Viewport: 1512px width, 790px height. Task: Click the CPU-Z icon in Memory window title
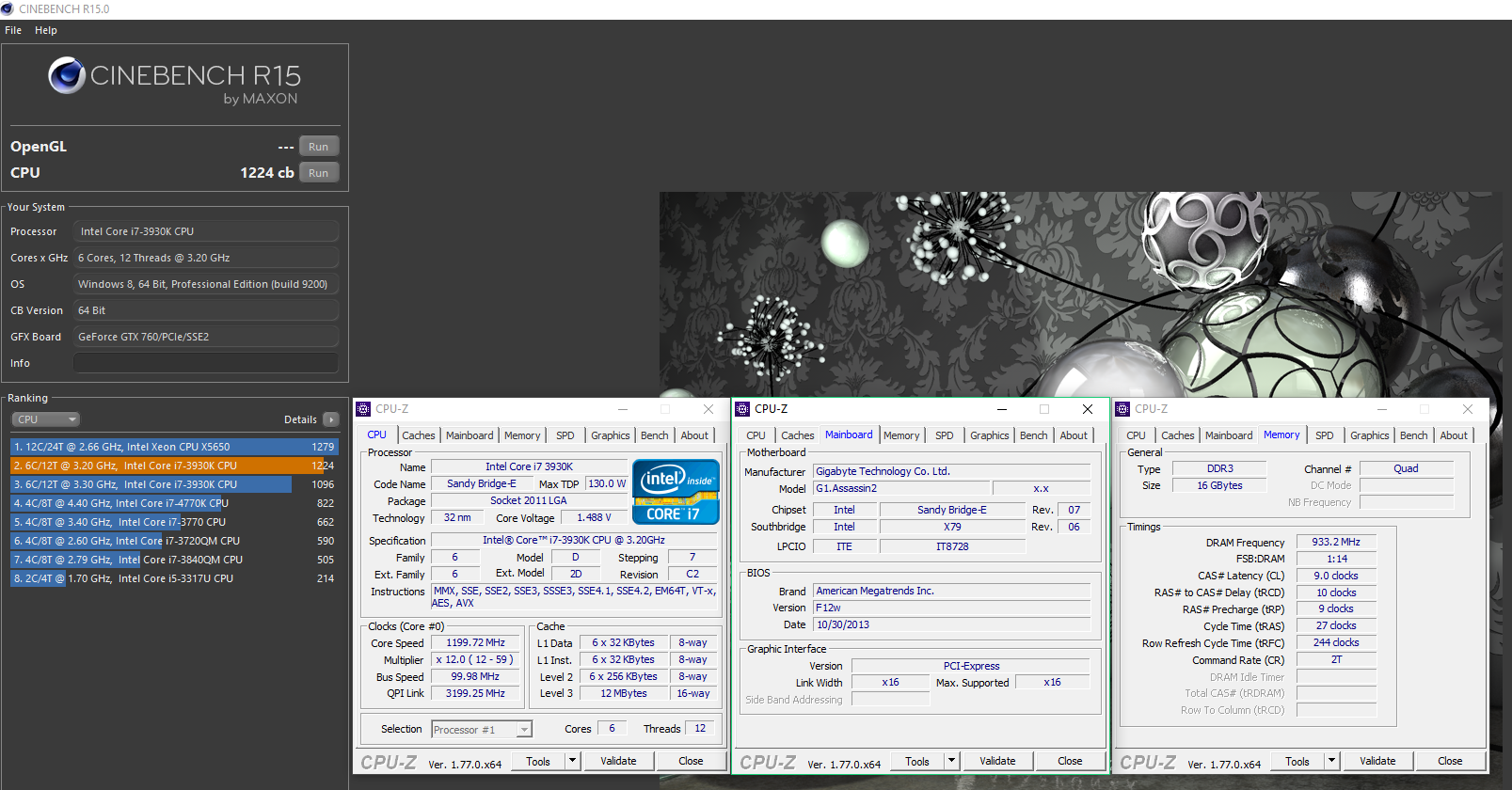(x=1122, y=409)
